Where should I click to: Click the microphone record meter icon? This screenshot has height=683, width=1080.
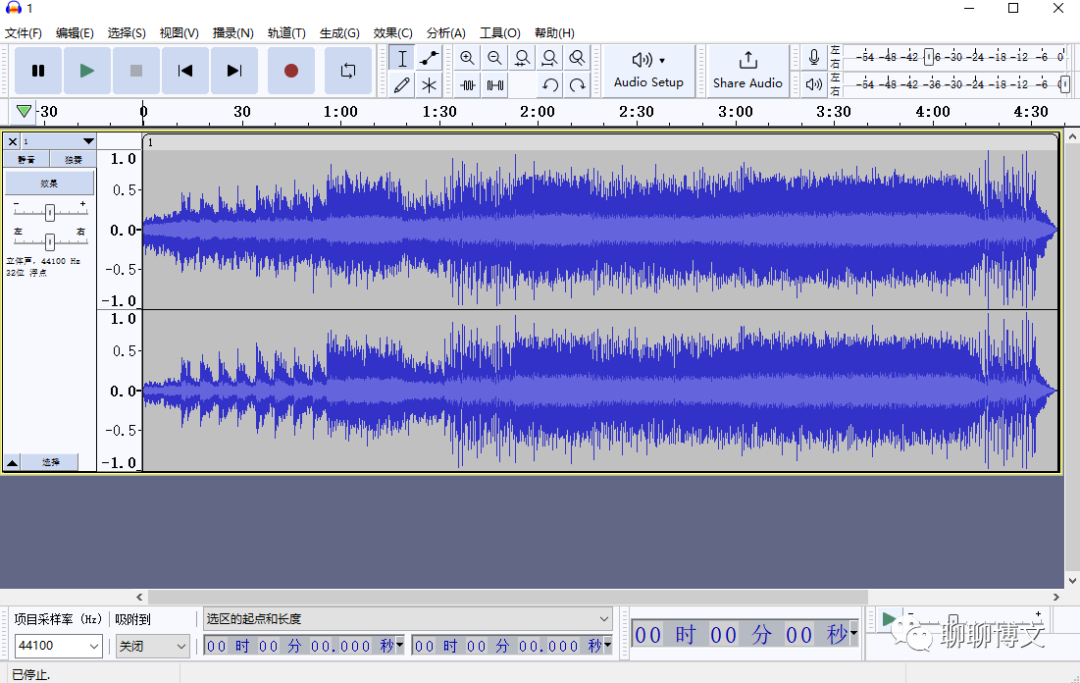click(x=813, y=58)
